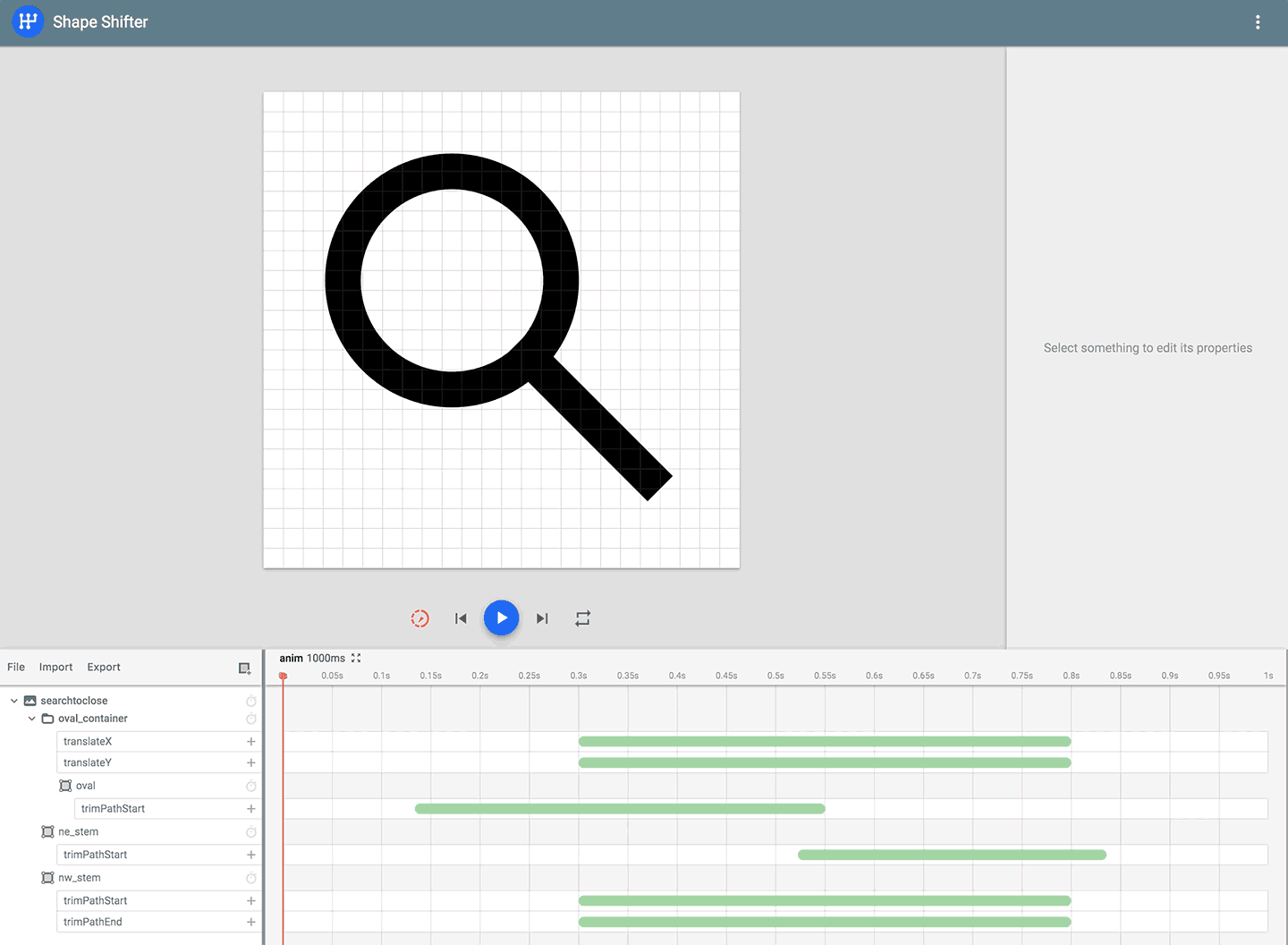
Task: Add block for nw_stem trimPathStart
Action: 251,901
